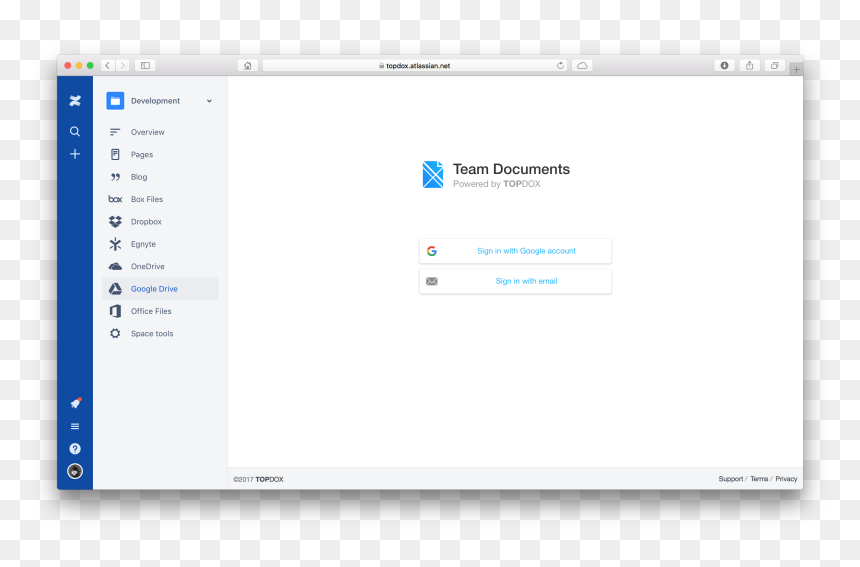Click the OneDrive cloud icon

[x=115, y=267]
